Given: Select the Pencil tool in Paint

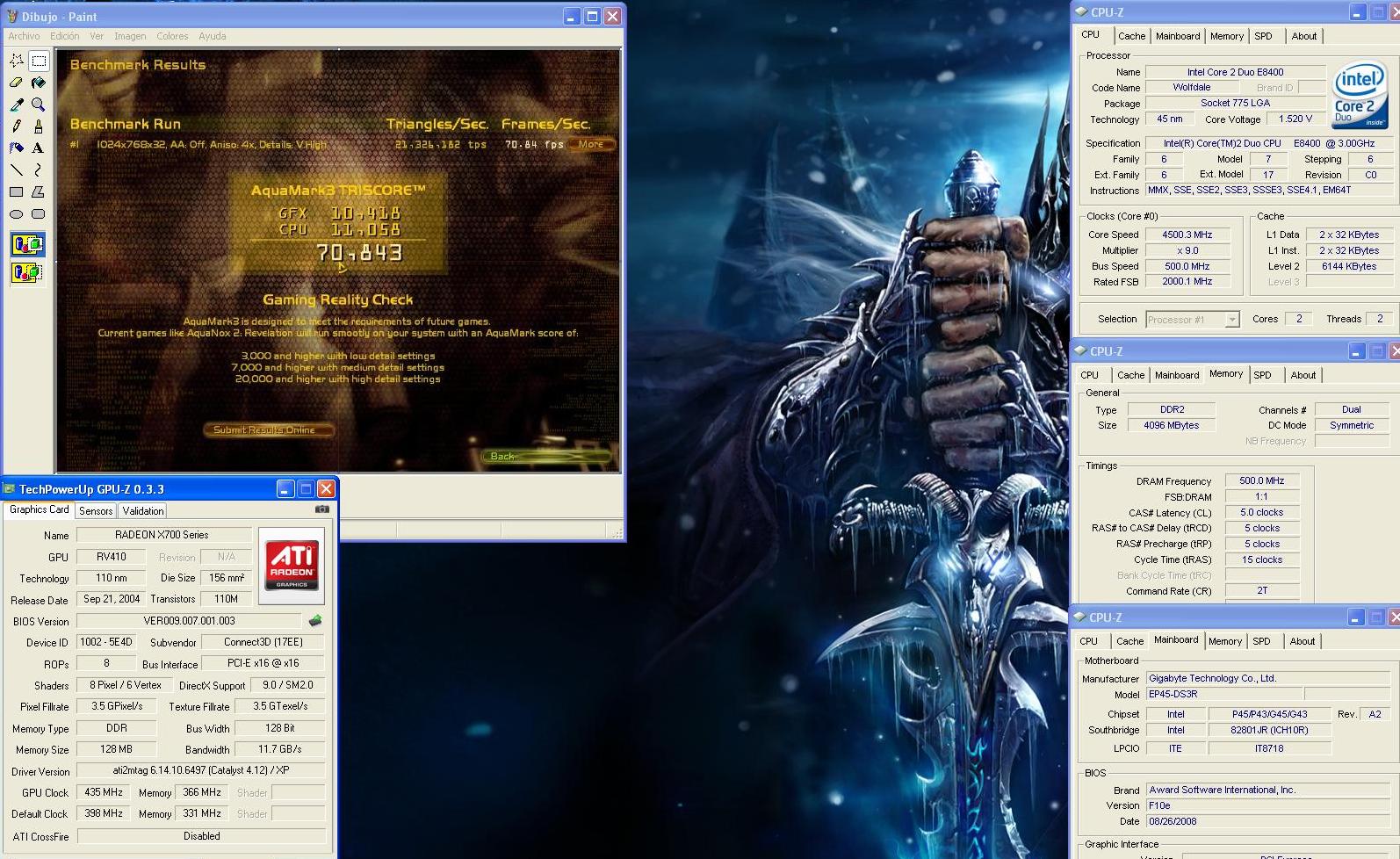Looking at the screenshot, I should click(17, 126).
